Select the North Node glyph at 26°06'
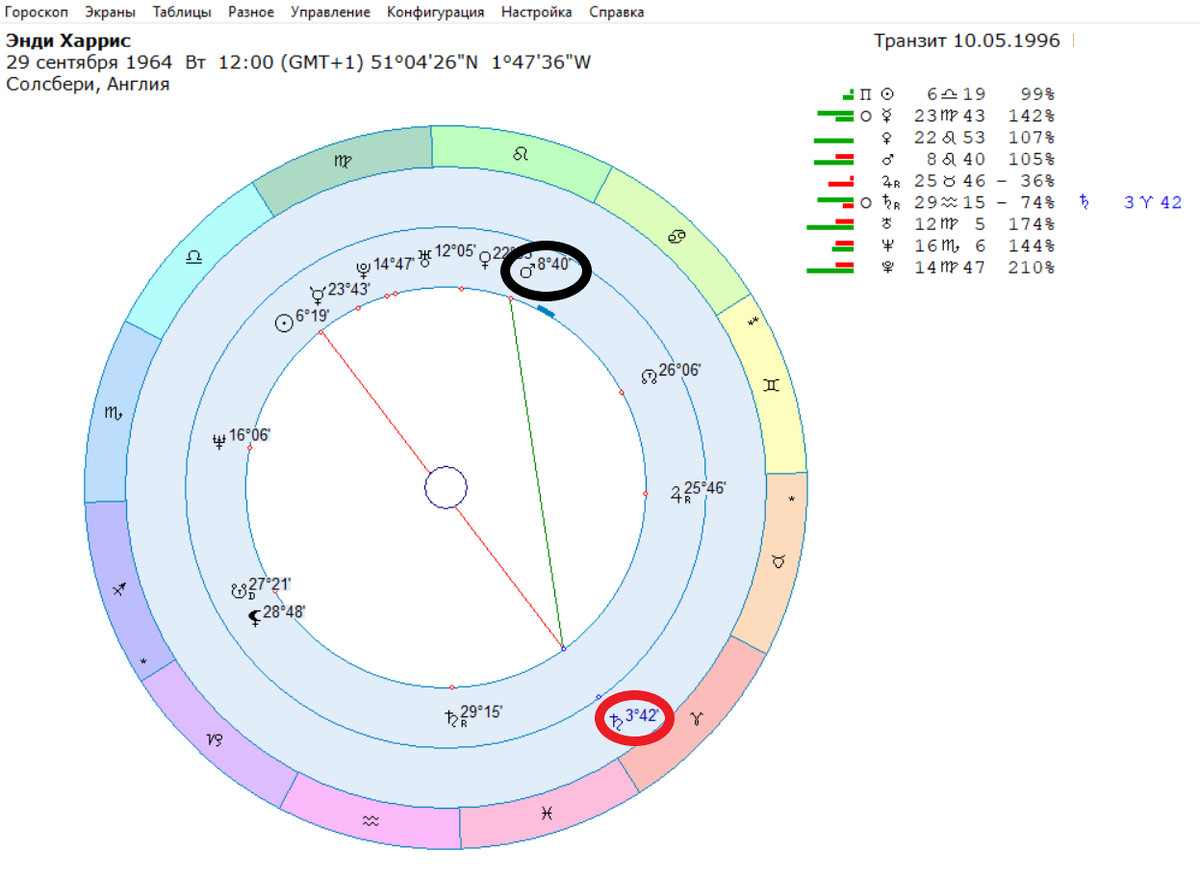 (x=648, y=376)
